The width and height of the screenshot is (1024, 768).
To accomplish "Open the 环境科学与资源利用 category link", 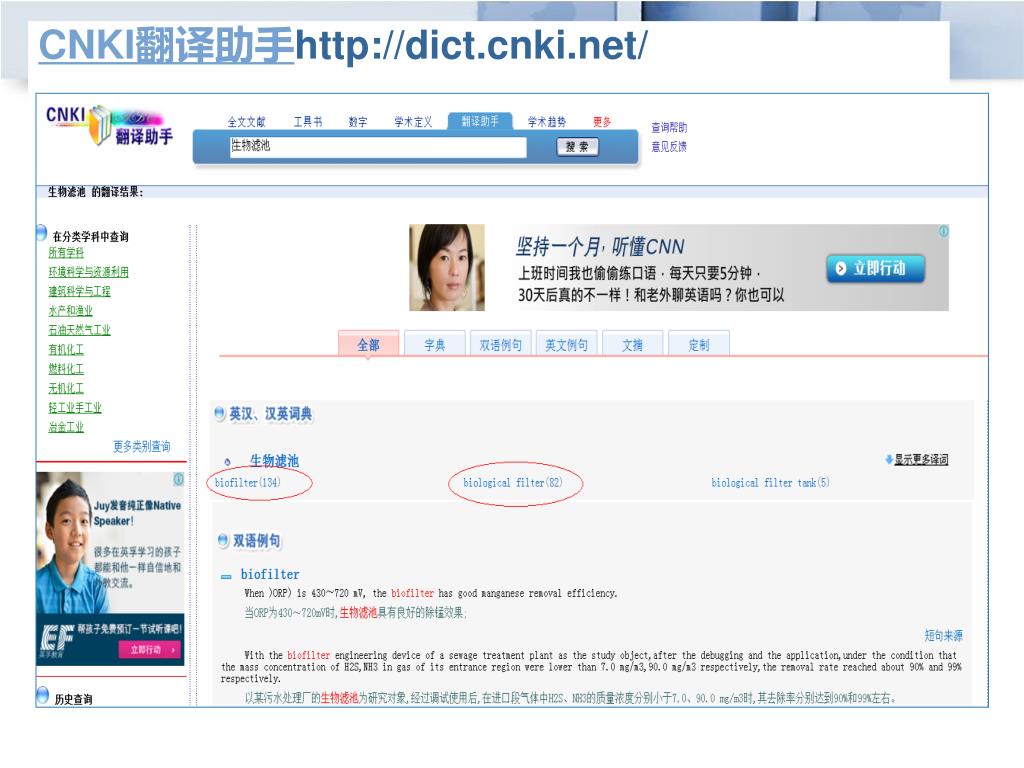I will pos(88,272).
